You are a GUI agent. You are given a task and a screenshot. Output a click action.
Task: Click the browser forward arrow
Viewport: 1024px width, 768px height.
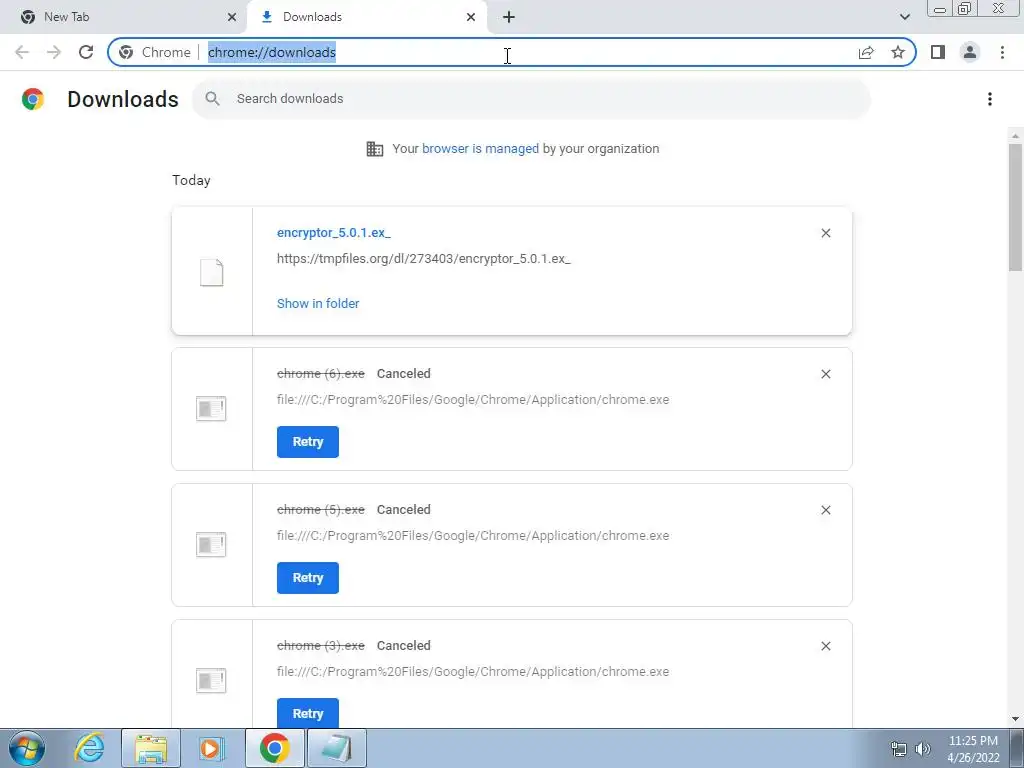pyautogui.click(x=54, y=52)
